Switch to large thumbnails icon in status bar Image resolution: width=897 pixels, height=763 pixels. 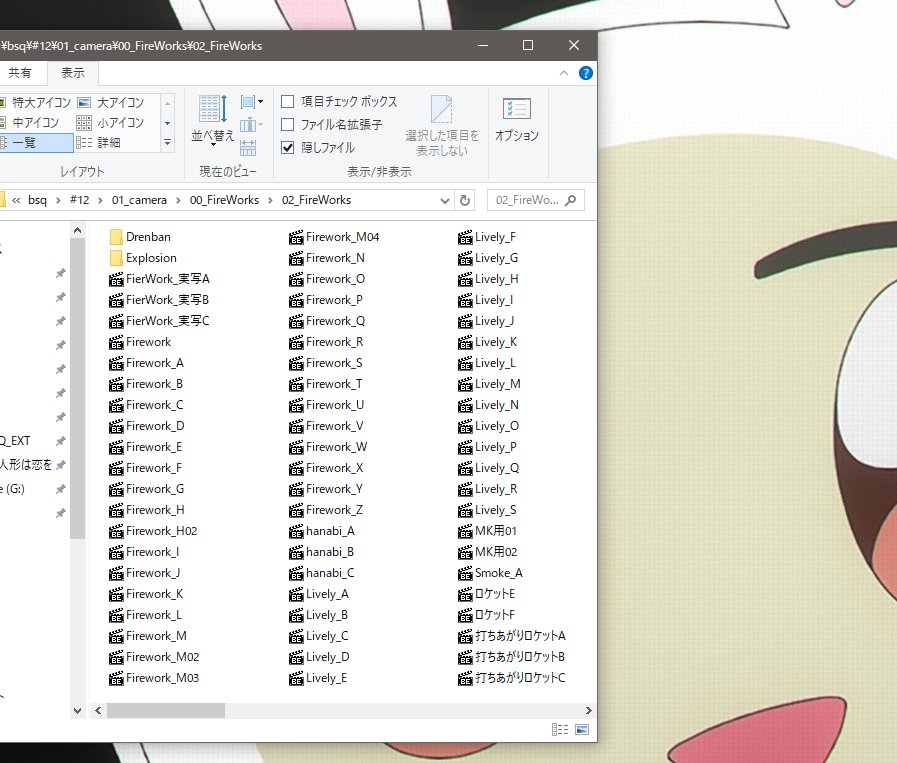[582, 729]
